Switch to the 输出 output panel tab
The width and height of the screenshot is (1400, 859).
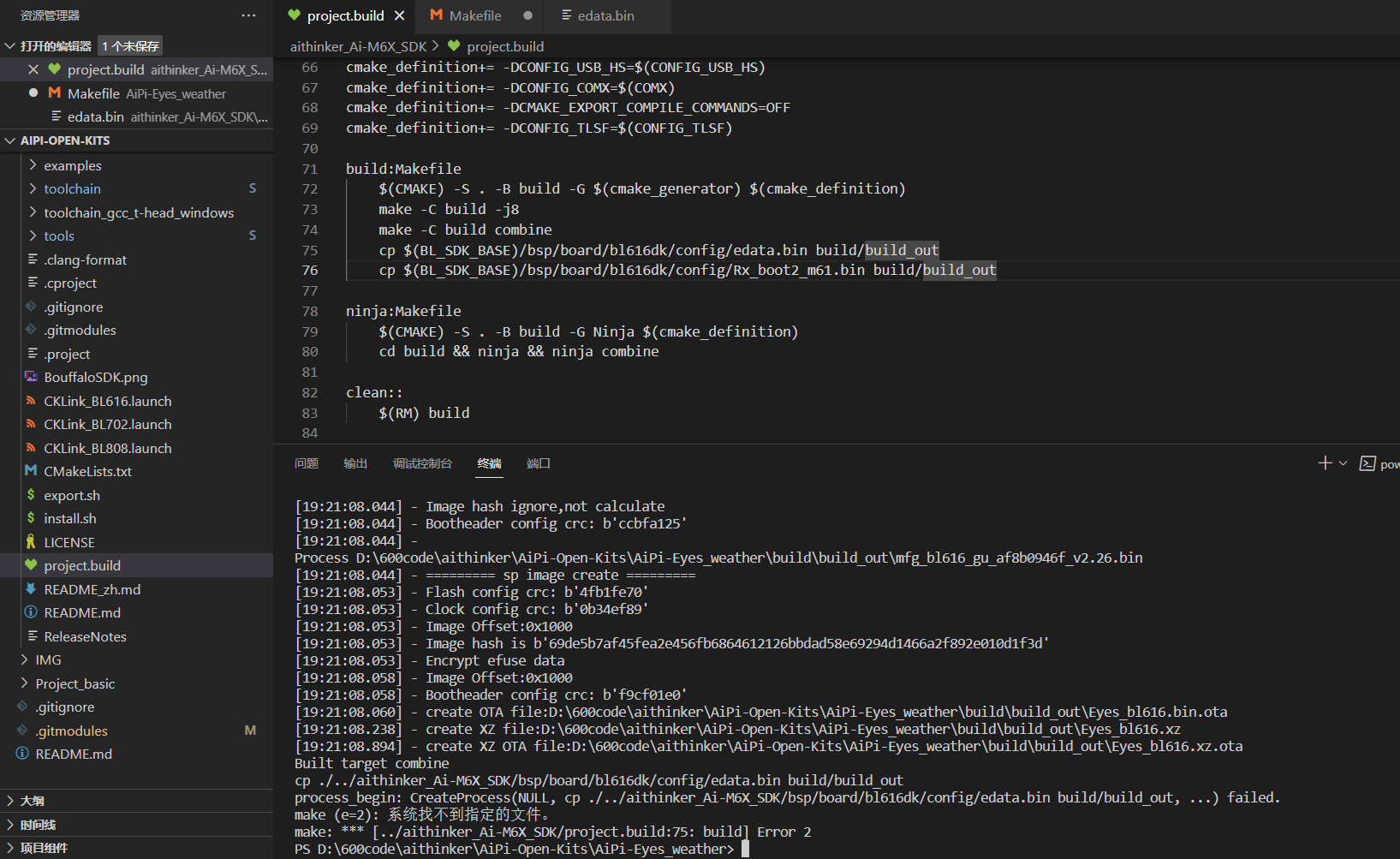tap(355, 463)
